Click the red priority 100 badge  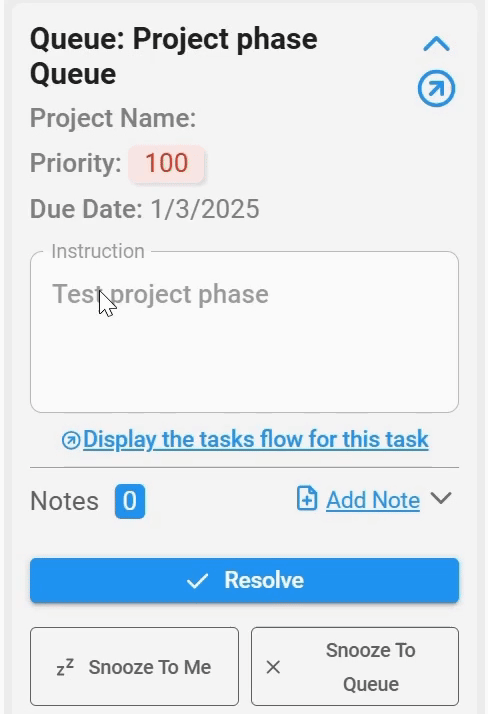pyautogui.click(x=166, y=163)
